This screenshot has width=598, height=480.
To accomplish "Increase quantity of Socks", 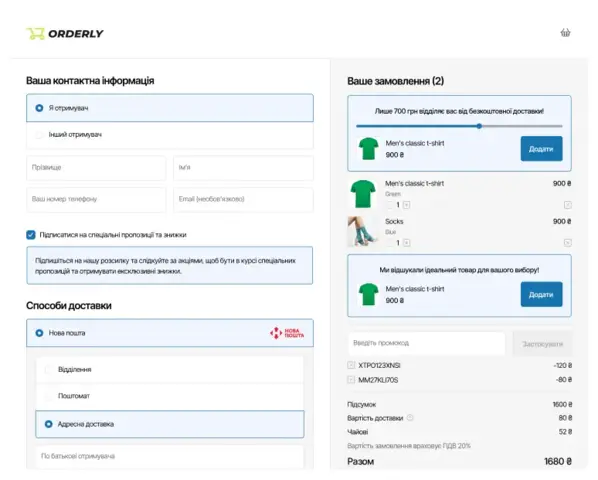I will point(407,243).
